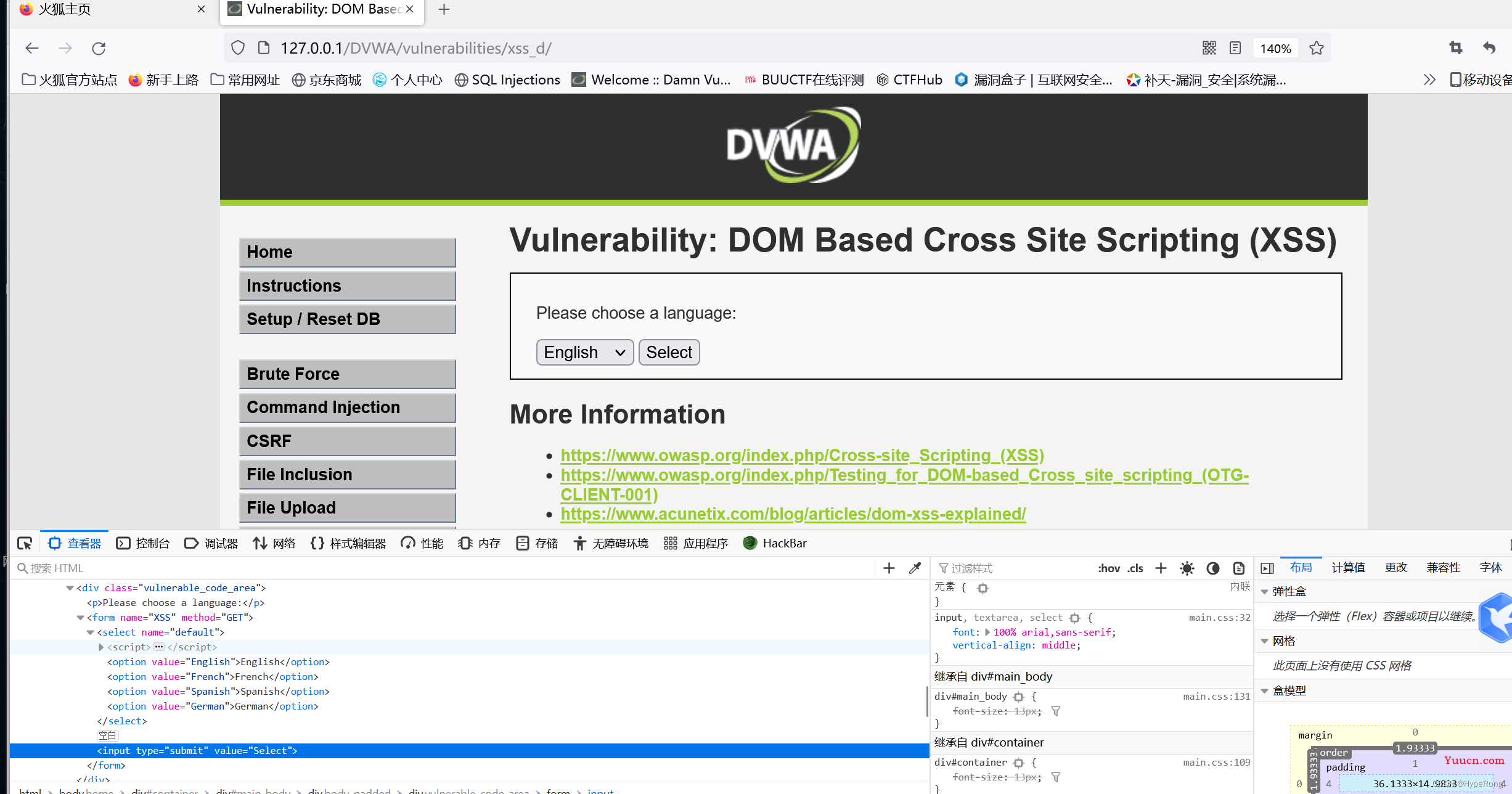The height and width of the screenshot is (794, 1512).
Task: Add a new CSS rule
Action: tap(1161, 568)
